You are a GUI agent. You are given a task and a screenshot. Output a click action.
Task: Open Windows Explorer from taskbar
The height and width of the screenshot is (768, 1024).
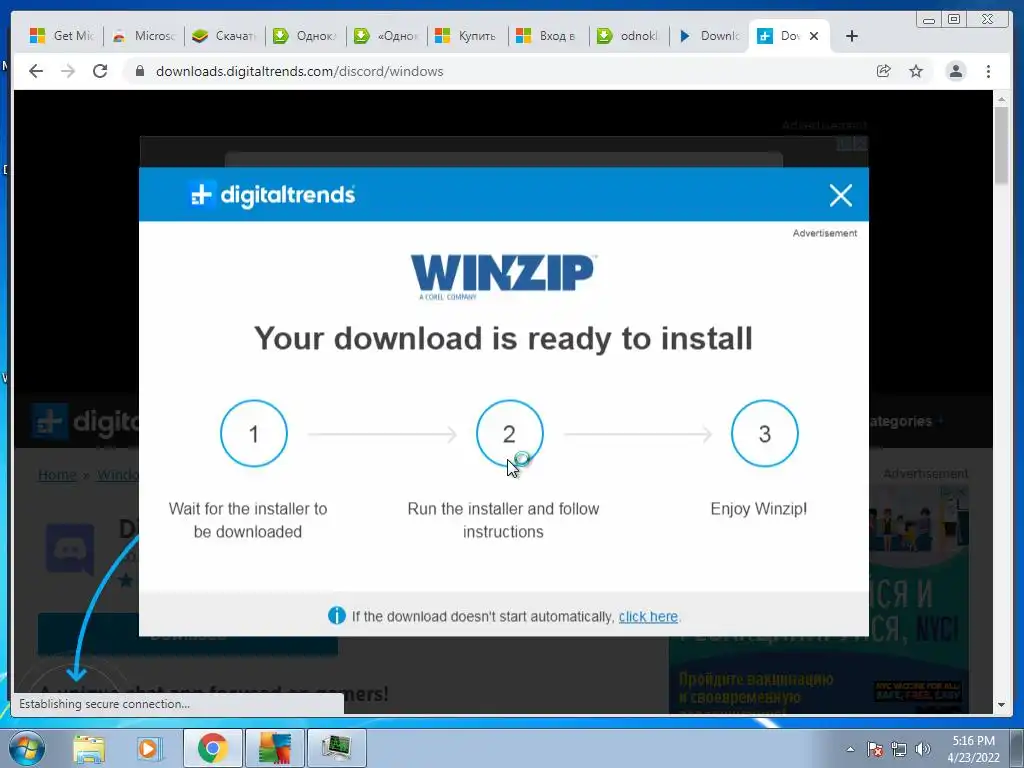(89, 748)
